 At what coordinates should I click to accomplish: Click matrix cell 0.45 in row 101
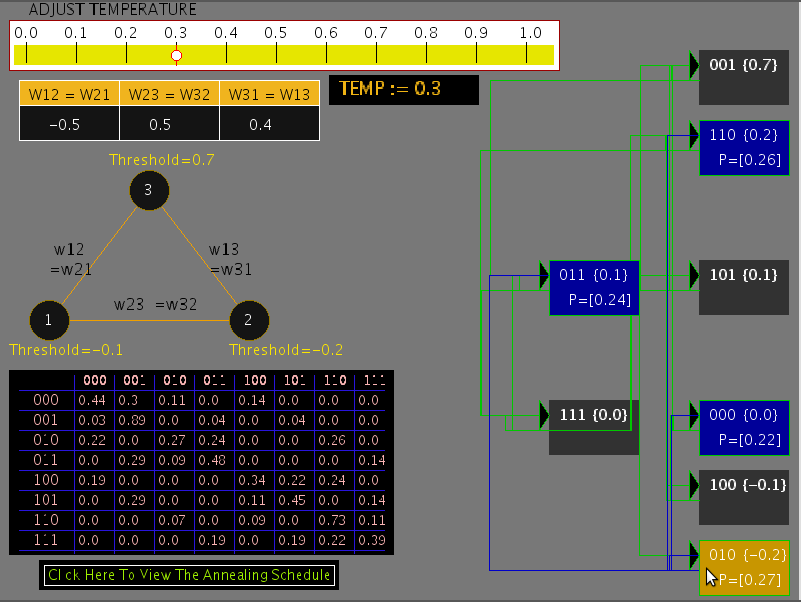coord(292,500)
